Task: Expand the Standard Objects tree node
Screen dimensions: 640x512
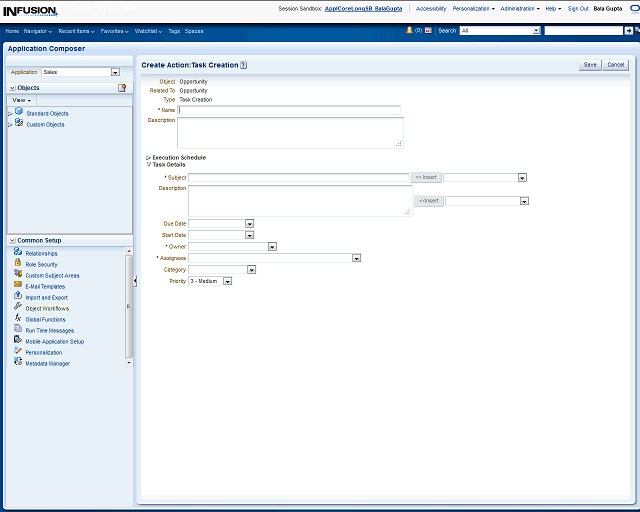Action: coord(10,113)
